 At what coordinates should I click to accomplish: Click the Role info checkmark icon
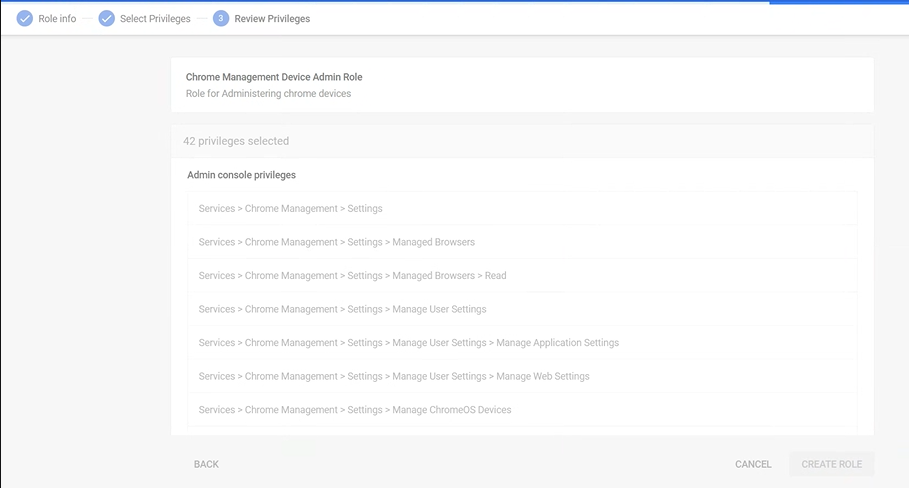click(x=25, y=18)
